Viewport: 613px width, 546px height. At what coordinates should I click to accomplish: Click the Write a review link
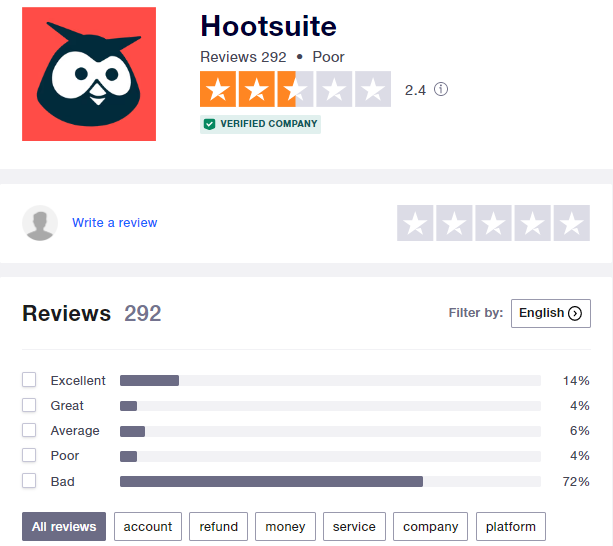[115, 222]
